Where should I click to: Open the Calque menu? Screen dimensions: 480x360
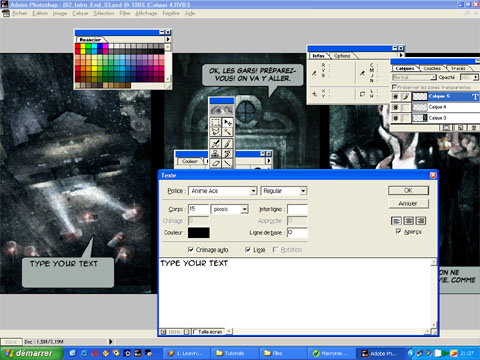click(x=80, y=13)
